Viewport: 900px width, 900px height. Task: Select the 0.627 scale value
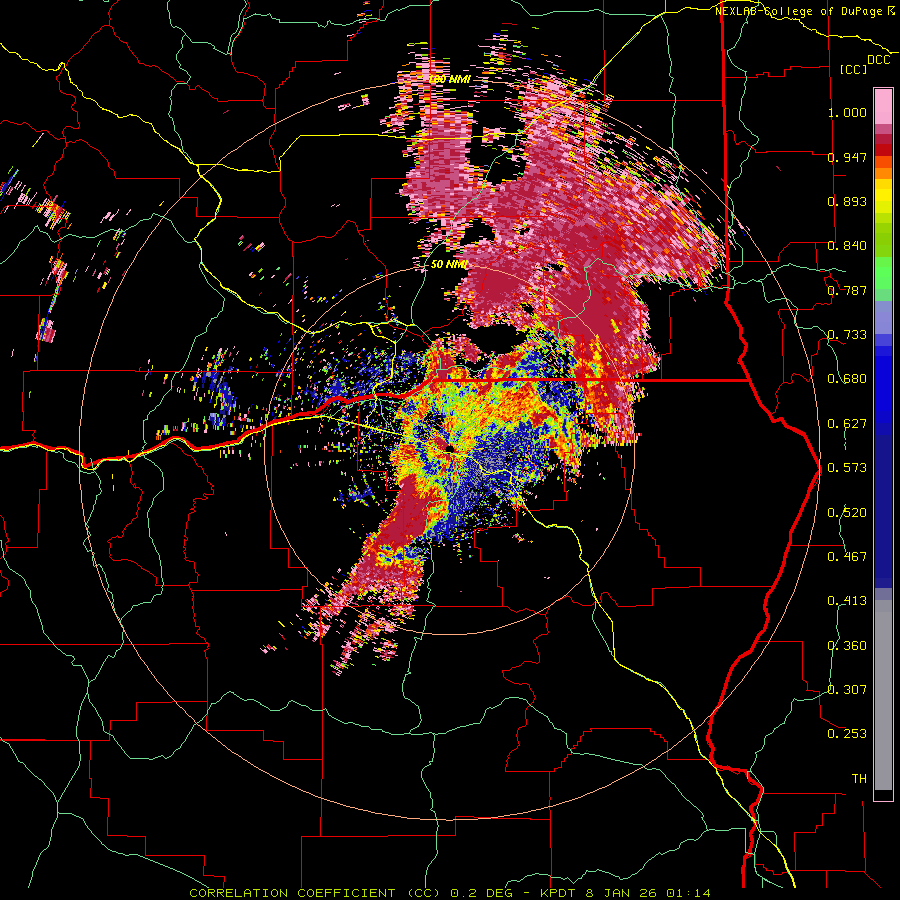(847, 424)
